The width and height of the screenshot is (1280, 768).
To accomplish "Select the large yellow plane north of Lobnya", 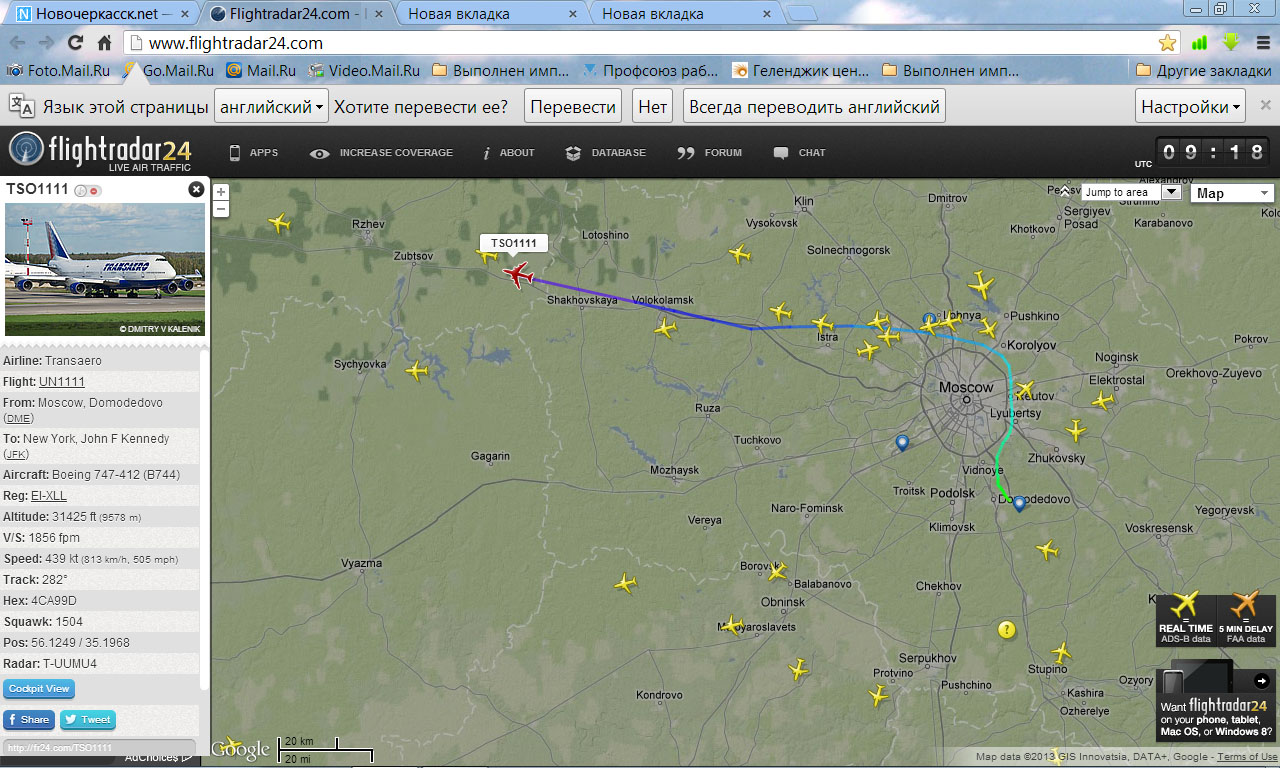I will tap(982, 287).
